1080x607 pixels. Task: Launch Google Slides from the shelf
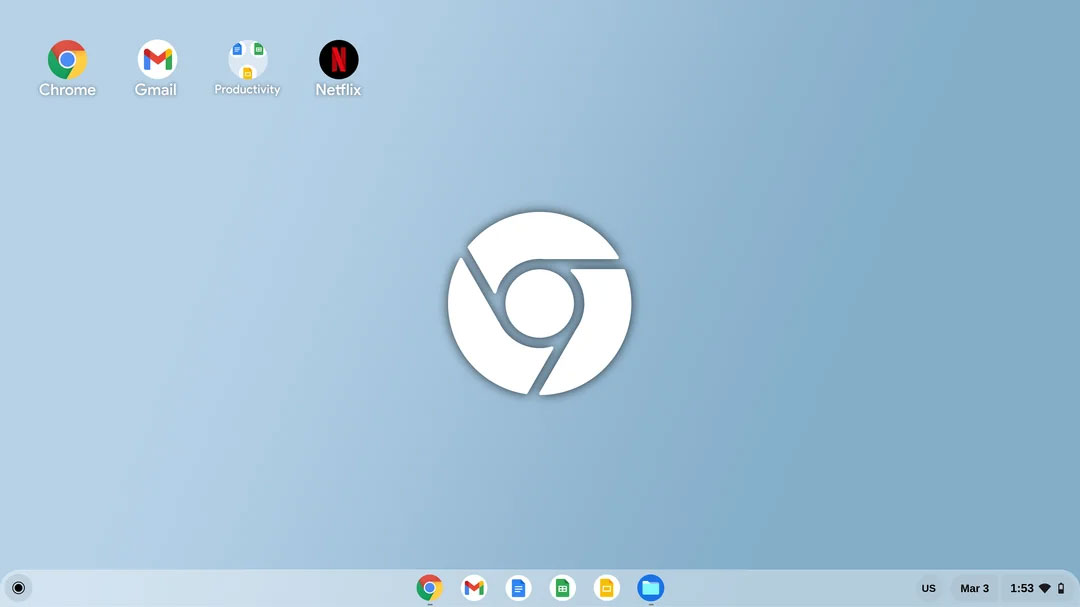click(607, 587)
